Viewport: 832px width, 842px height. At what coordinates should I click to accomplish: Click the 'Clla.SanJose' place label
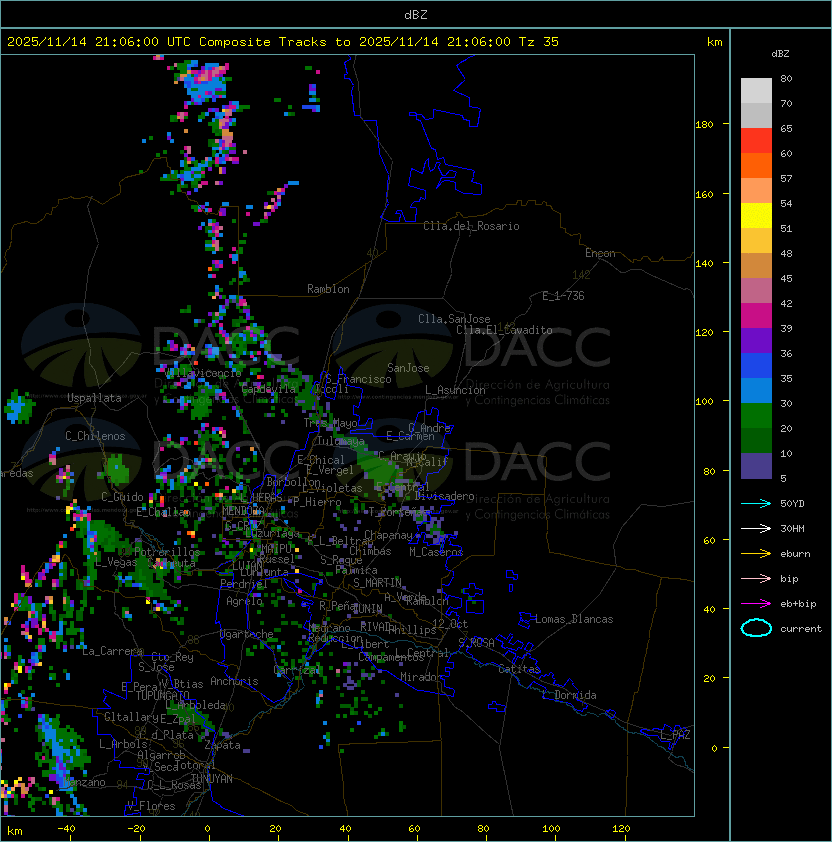[x=454, y=319]
